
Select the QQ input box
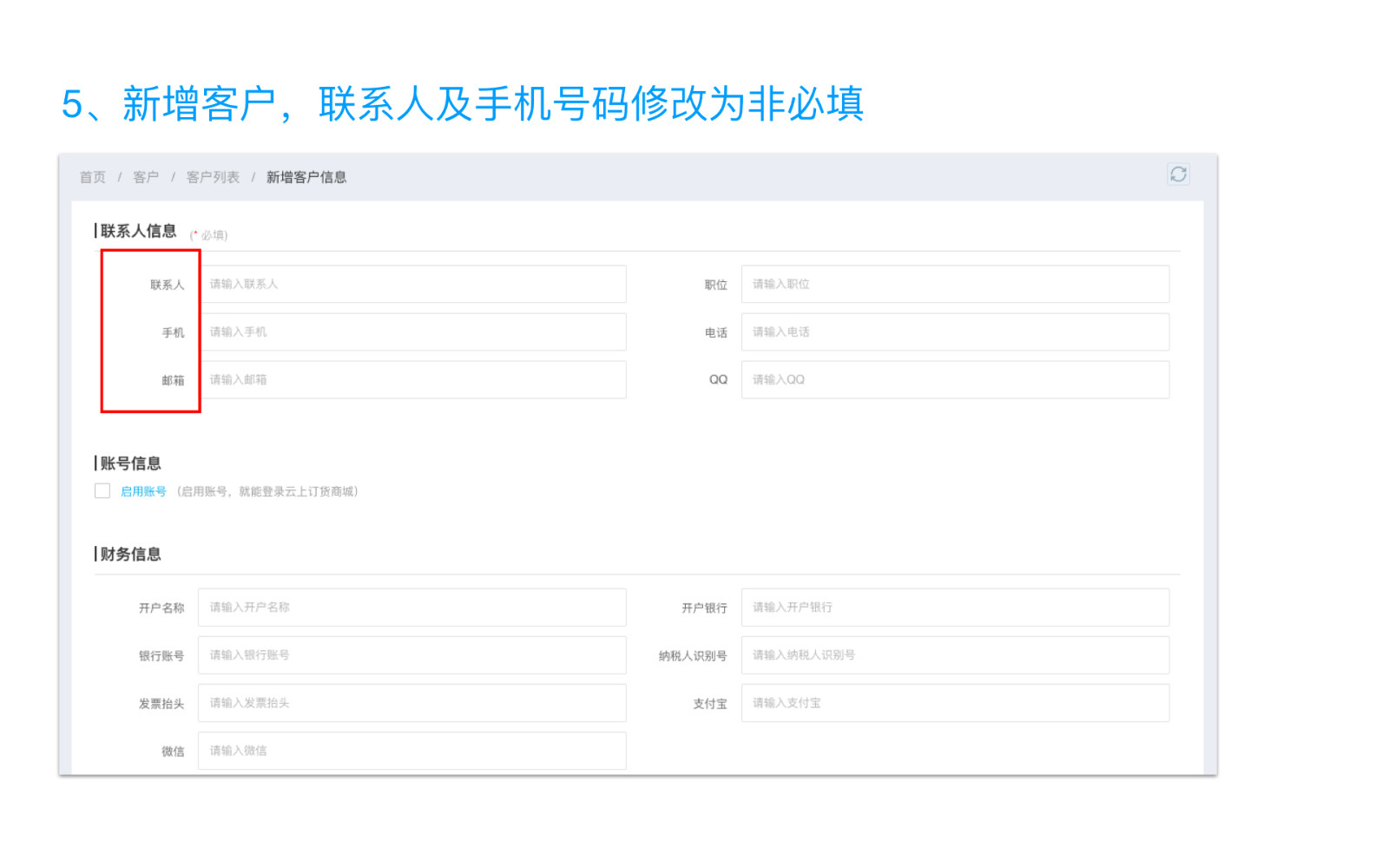955,380
